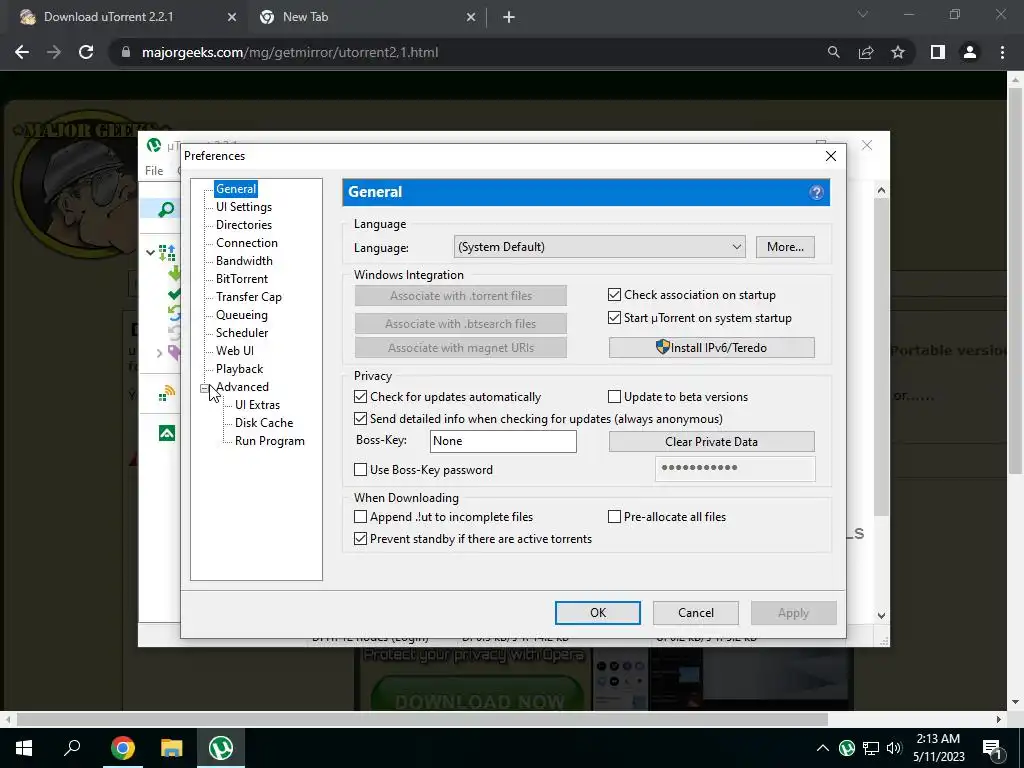1024x768 pixels.
Task: Switch to the New Tab browser tab
Action: click(368, 18)
